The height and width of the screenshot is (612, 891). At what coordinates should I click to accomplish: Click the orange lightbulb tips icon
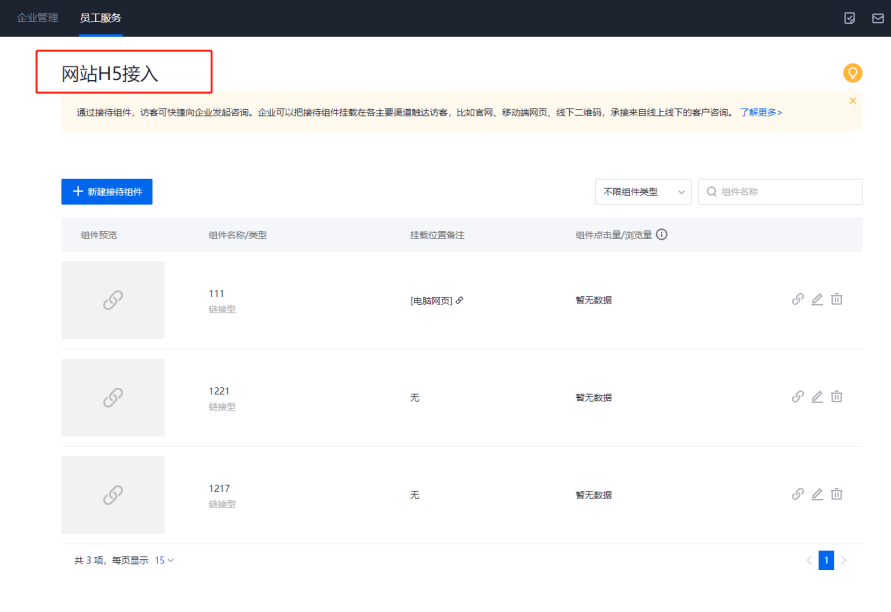click(x=852, y=73)
